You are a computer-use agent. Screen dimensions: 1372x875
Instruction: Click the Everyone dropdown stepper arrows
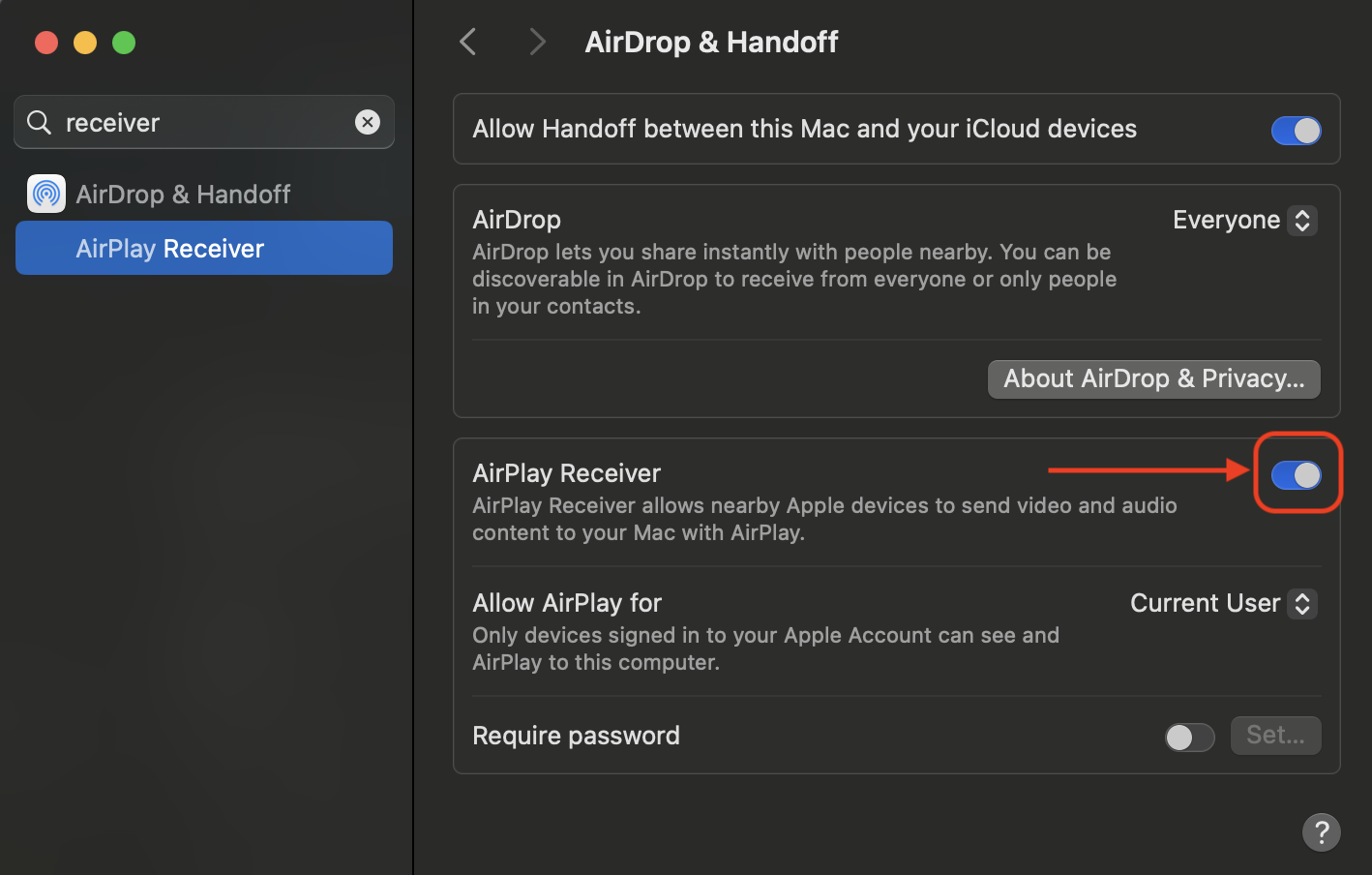point(1302,220)
